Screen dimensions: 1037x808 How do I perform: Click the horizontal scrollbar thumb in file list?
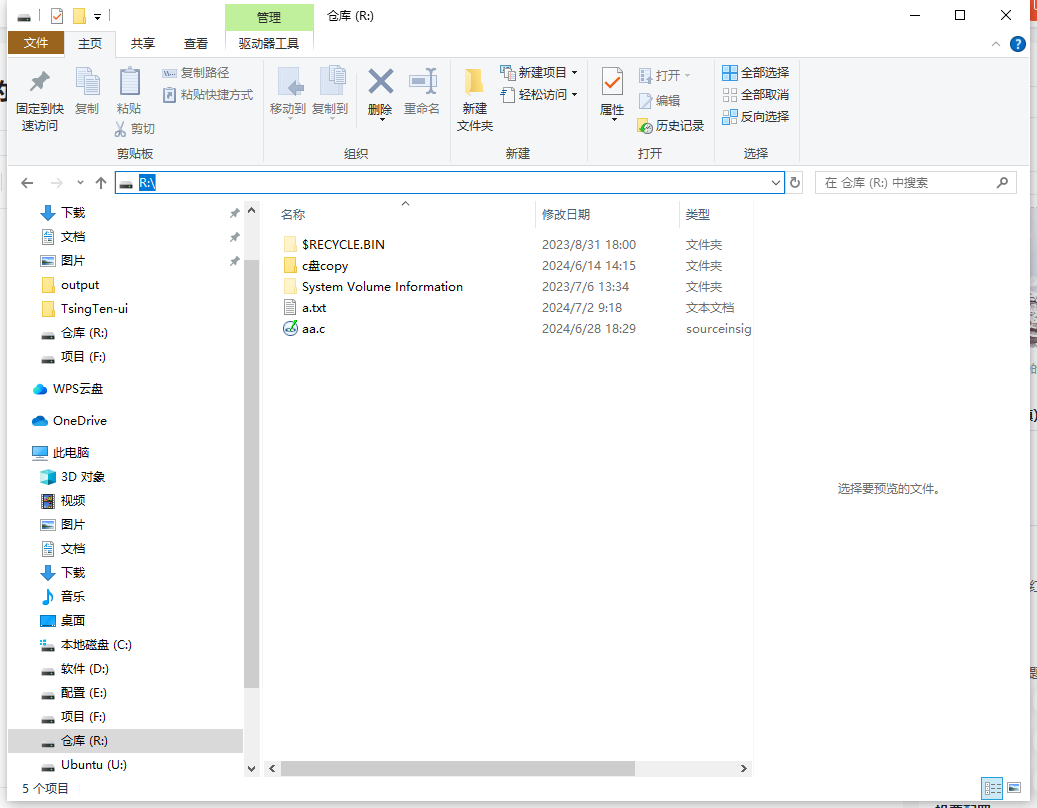[458, 768]
